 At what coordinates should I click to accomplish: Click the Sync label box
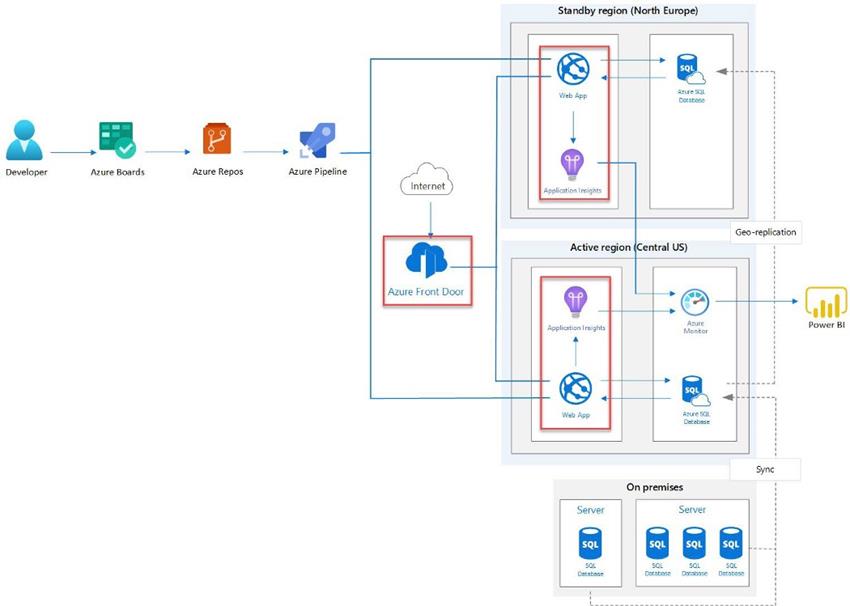[x=767, y=469]
